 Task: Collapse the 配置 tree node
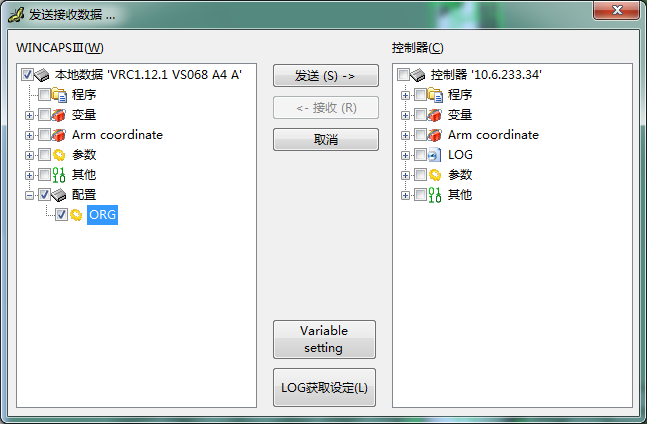29,195
